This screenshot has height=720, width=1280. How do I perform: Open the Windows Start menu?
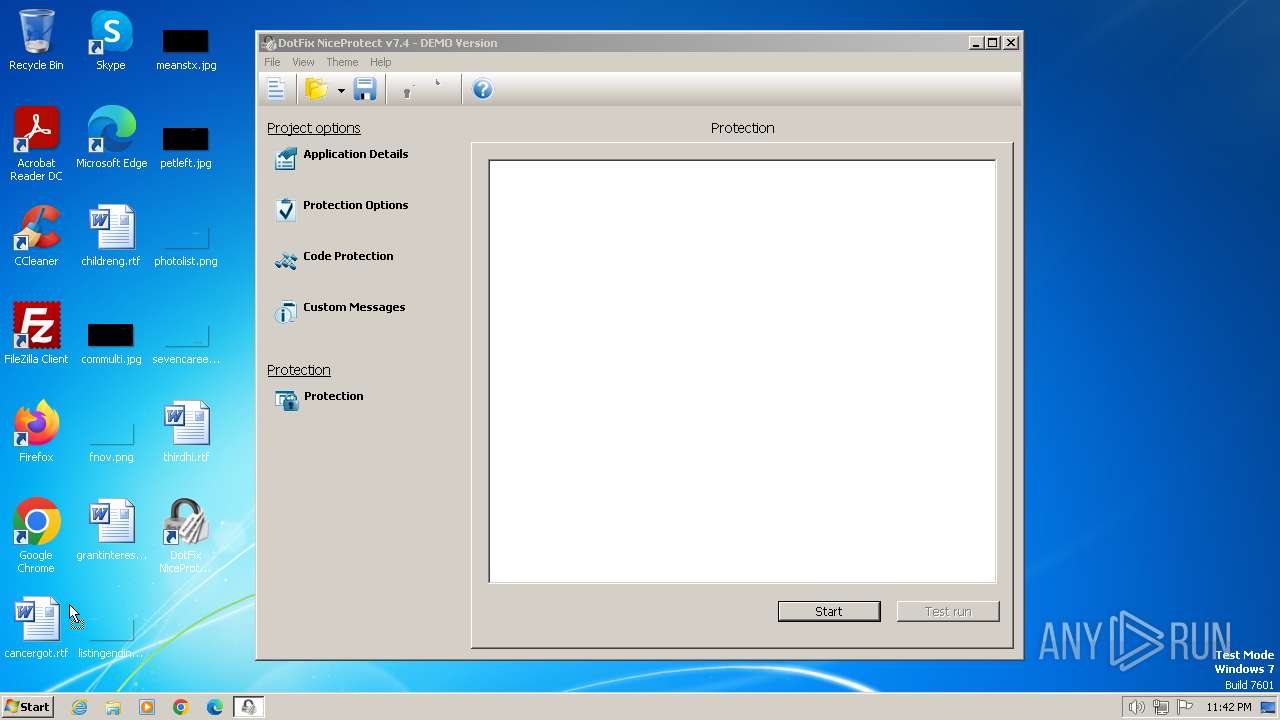[x=27, y=706]
